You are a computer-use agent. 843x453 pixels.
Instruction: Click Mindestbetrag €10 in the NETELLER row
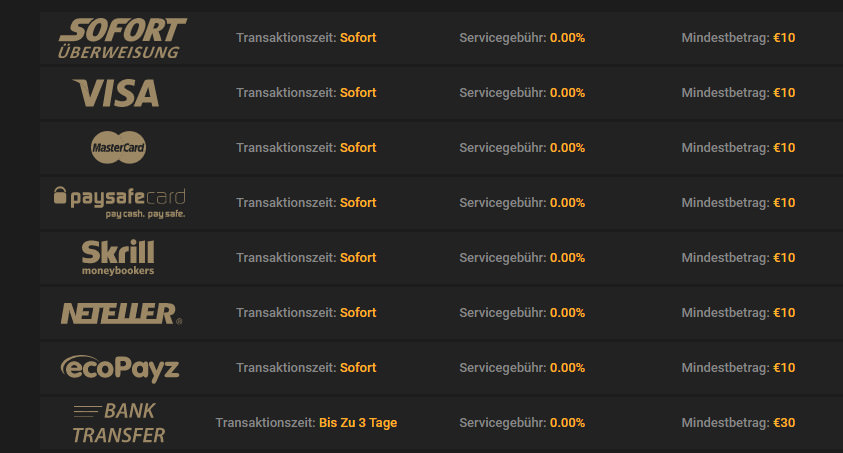738,313
